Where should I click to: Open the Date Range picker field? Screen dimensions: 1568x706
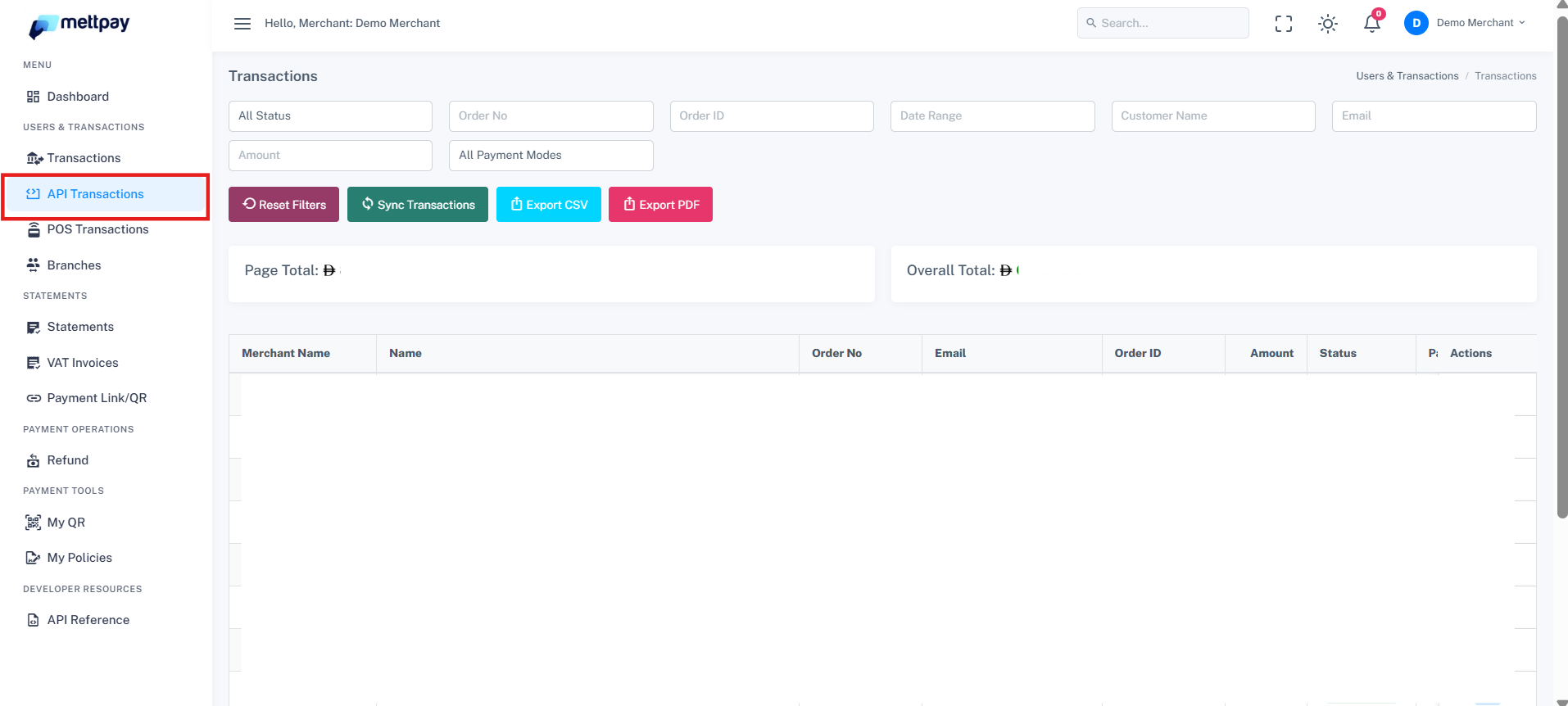point(993,116)
